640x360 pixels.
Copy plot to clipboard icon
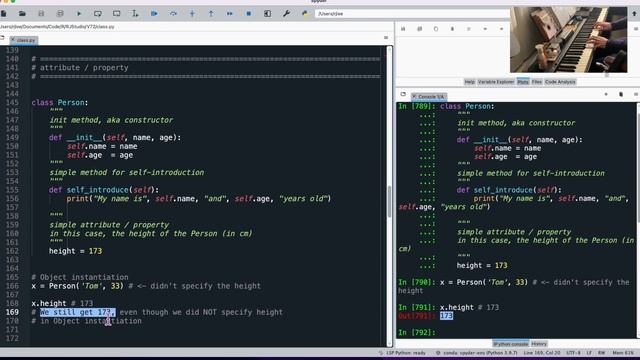click(x=436, y=29)
